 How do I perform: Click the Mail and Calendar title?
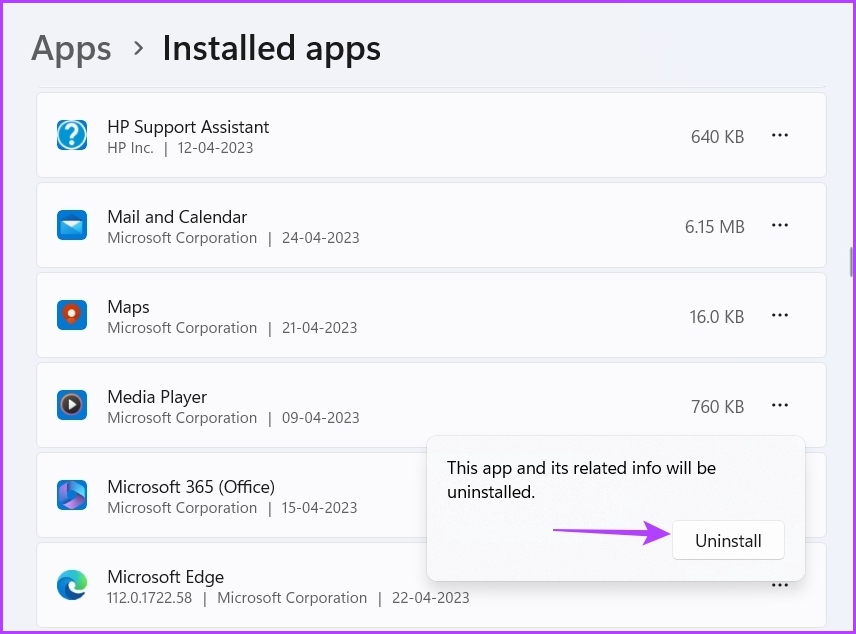click(177, 217)
